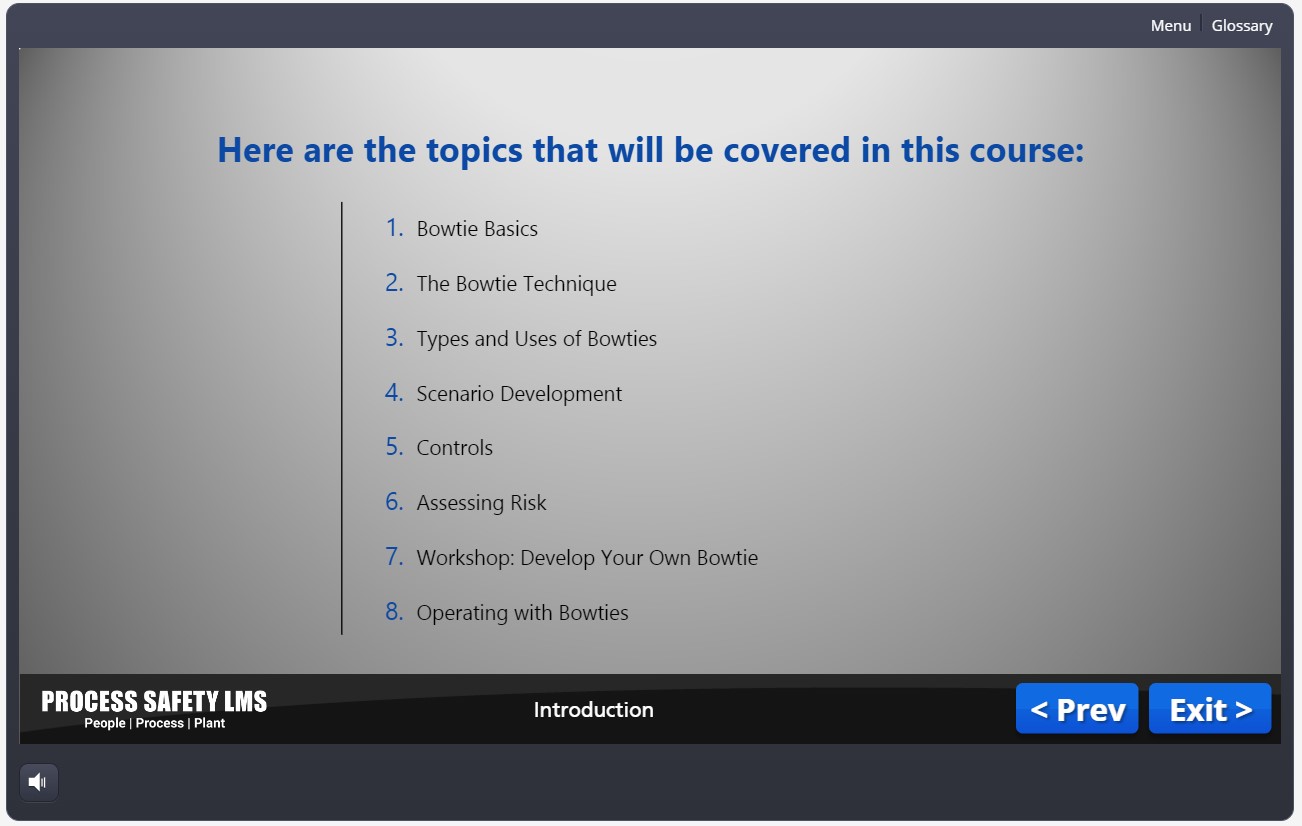This screenshot has height=826, width=1302.
Task: Select the Assessing Risk topic
Action: coord(481,503)
